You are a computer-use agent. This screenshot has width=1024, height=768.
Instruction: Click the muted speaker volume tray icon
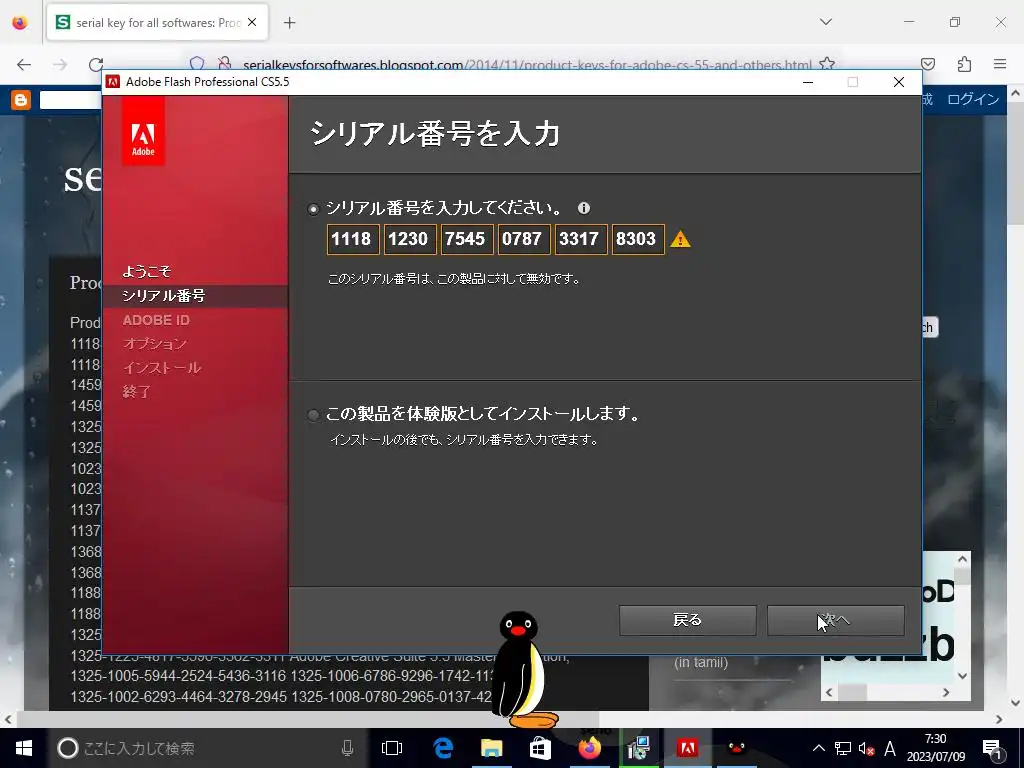(x=867, y=749)
